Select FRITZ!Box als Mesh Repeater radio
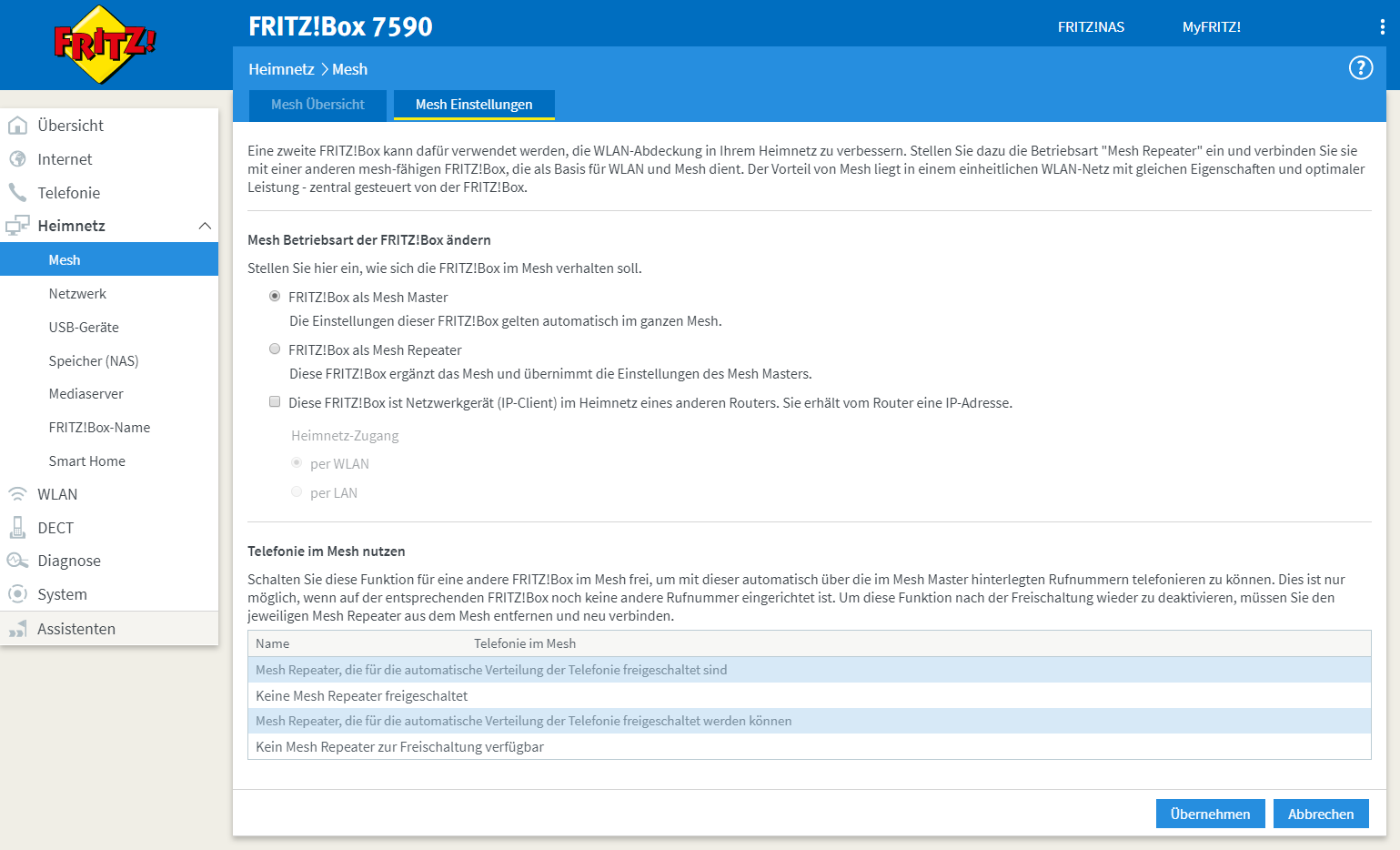1400x850 pixels. [275, 349]
